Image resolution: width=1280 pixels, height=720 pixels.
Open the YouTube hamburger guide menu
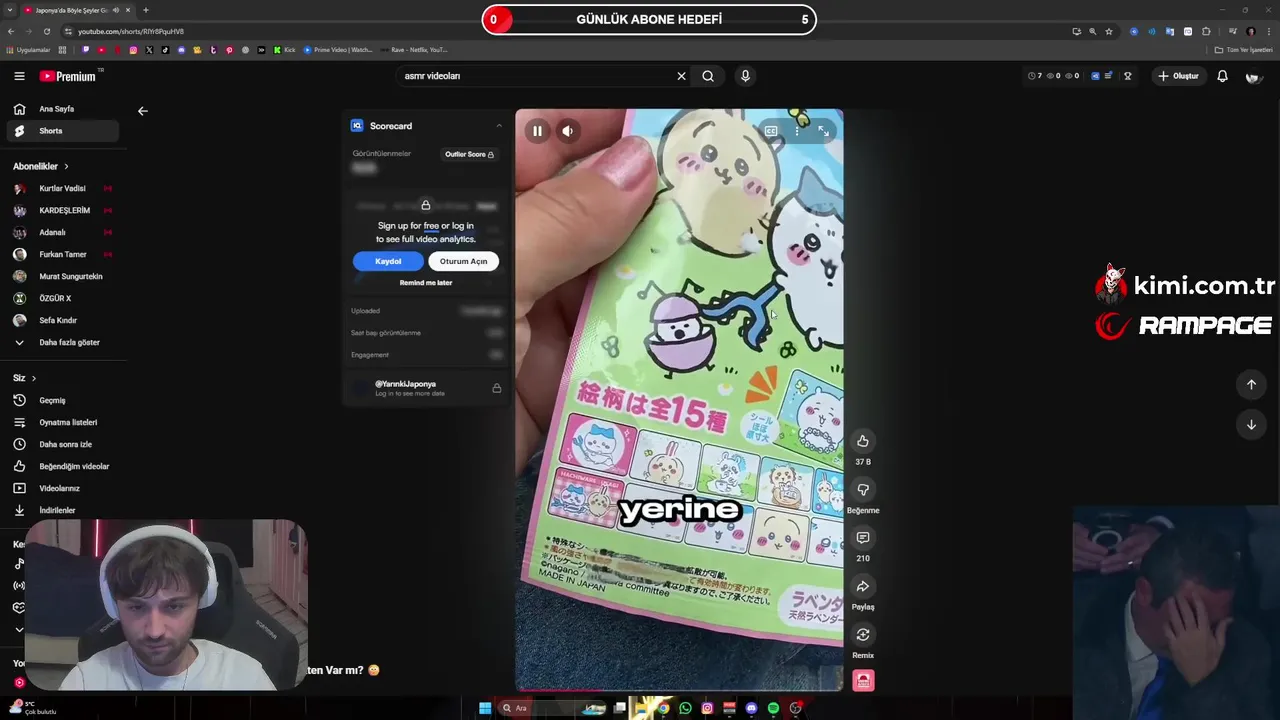pyautogui.click(x=19, y=76)
